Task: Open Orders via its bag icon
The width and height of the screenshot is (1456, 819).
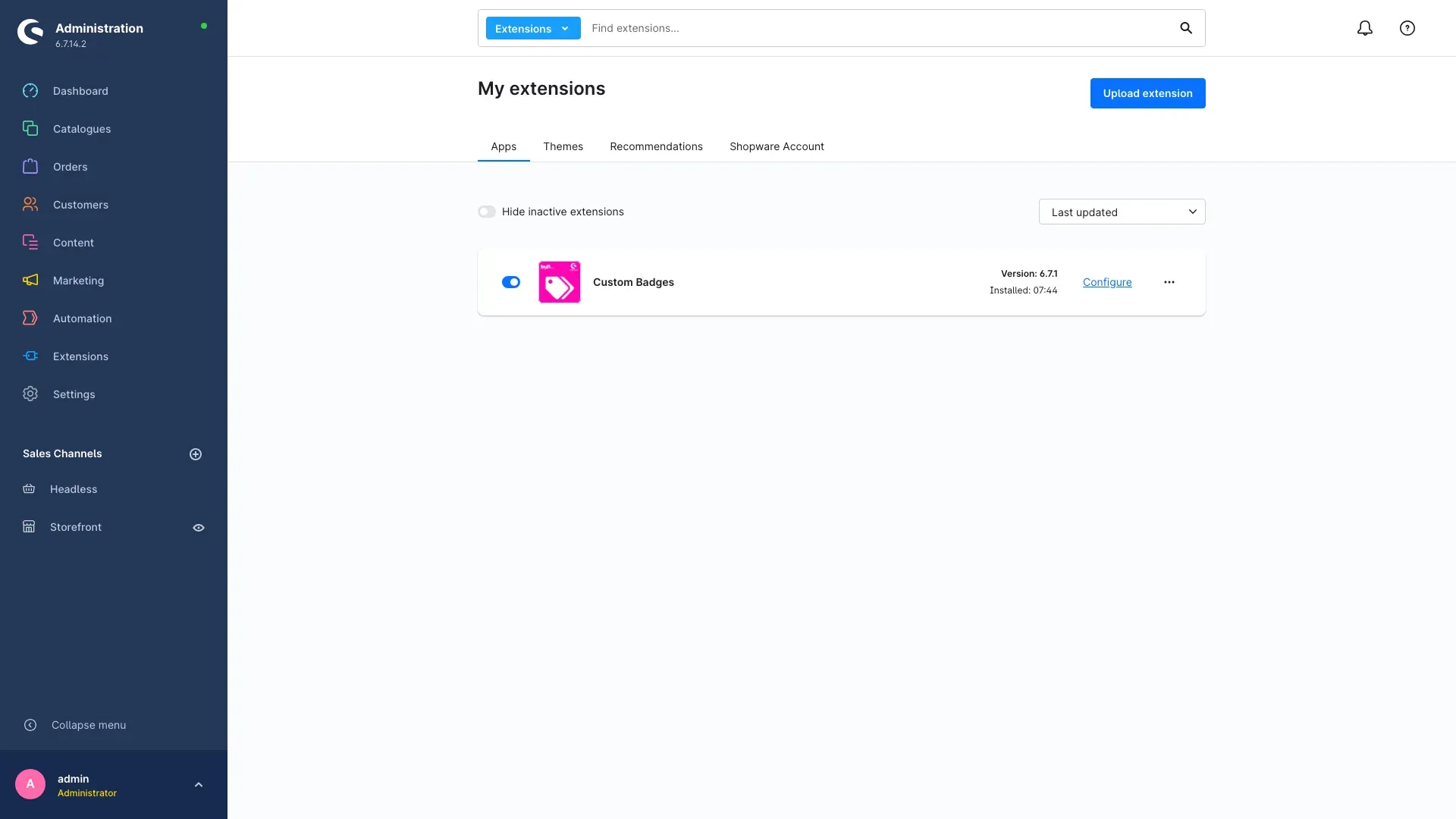Action: click(x=30, y=167)
